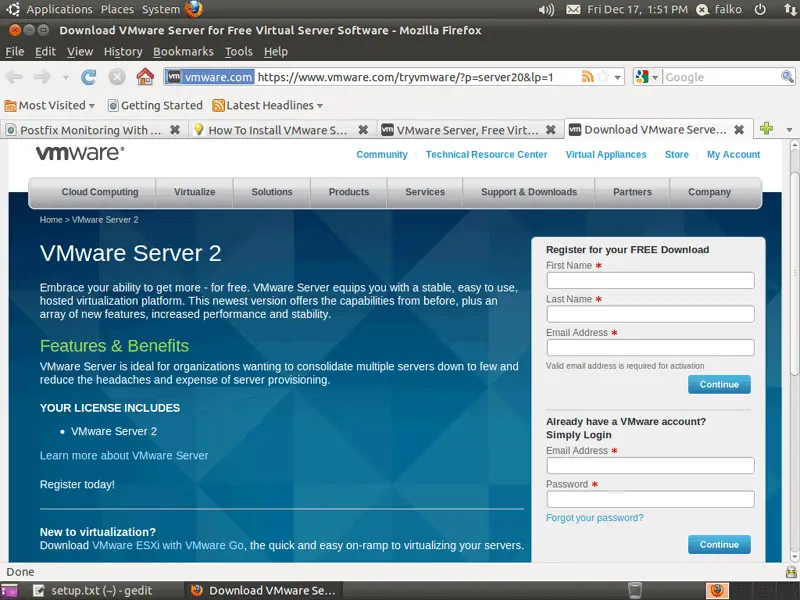Viewport: 800px width, 600px height.
Task: Click the Firefox icon in bottom panel tray
Action: (x=717, y=590)
